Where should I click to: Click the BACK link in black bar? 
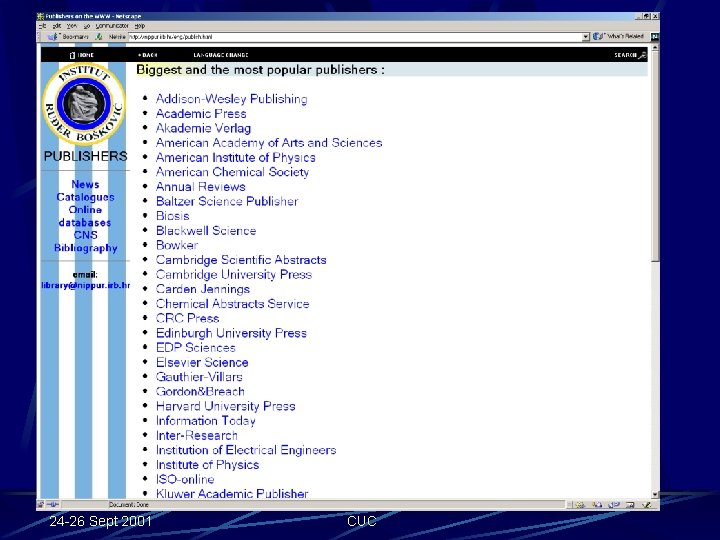pos(148,55)
